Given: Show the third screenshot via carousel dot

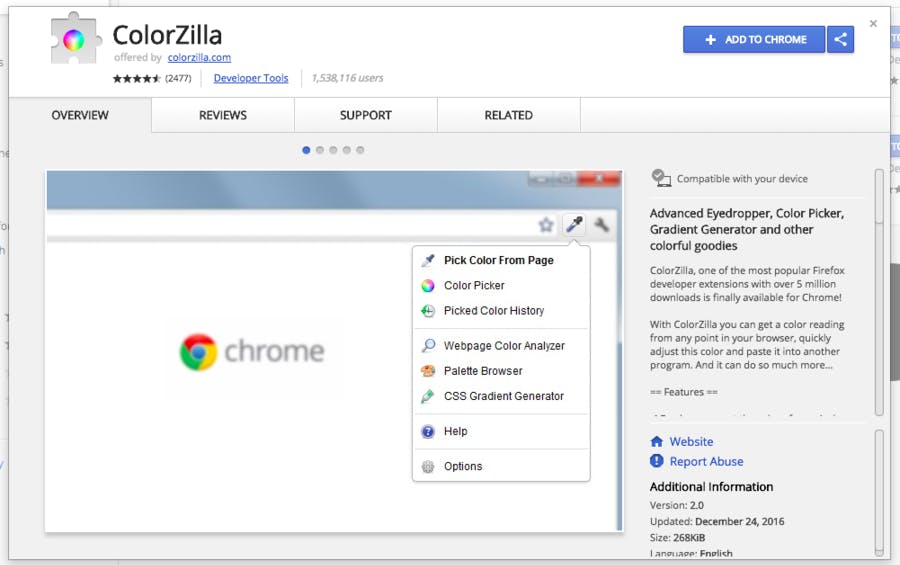Looking at the screenshot, I should (x=333, y=150).
